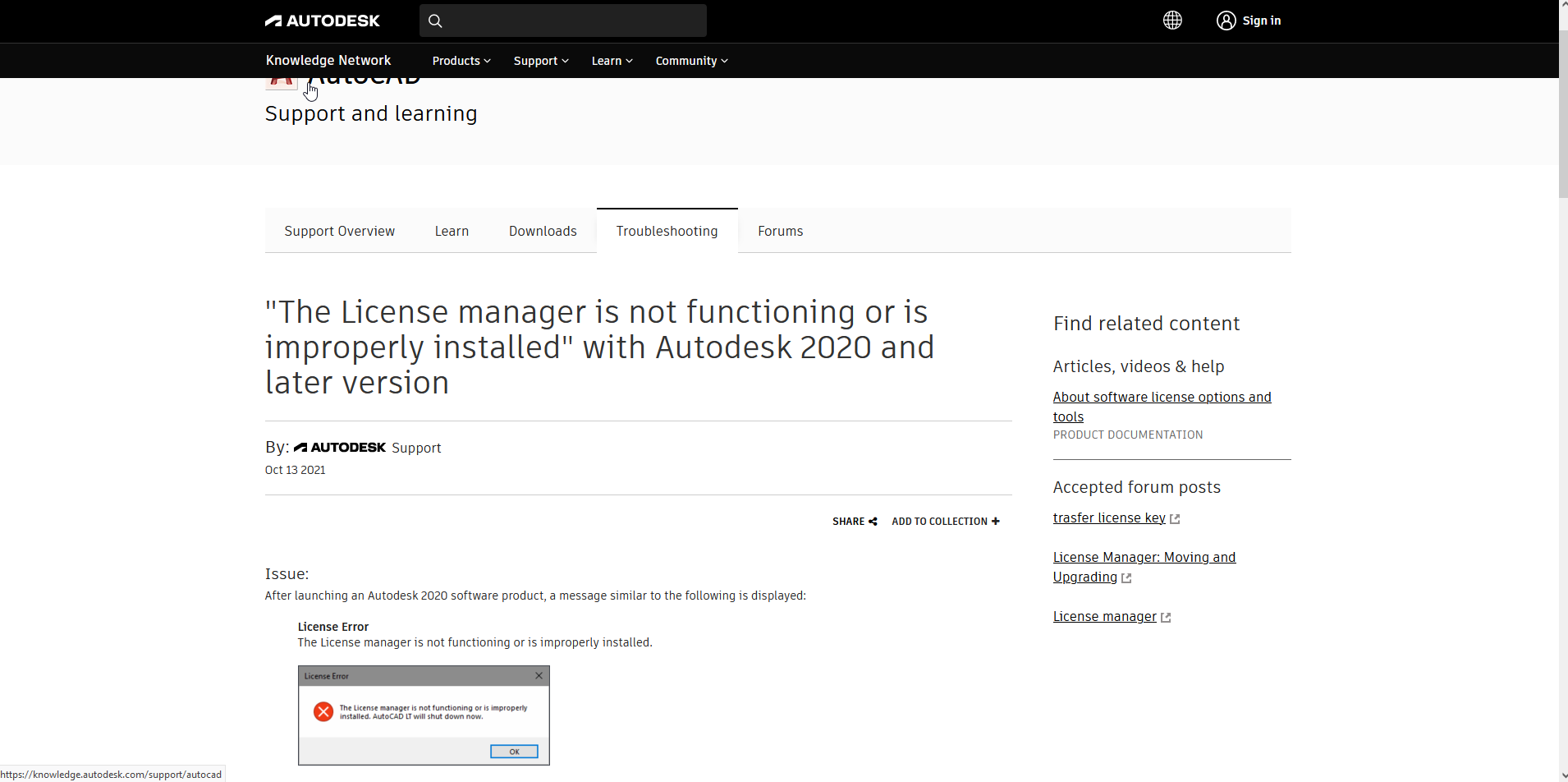The width and height of the screenshot is (1568, 782).
Task: Open the trasfer license key forum post
Action: tap(1109, 517)
